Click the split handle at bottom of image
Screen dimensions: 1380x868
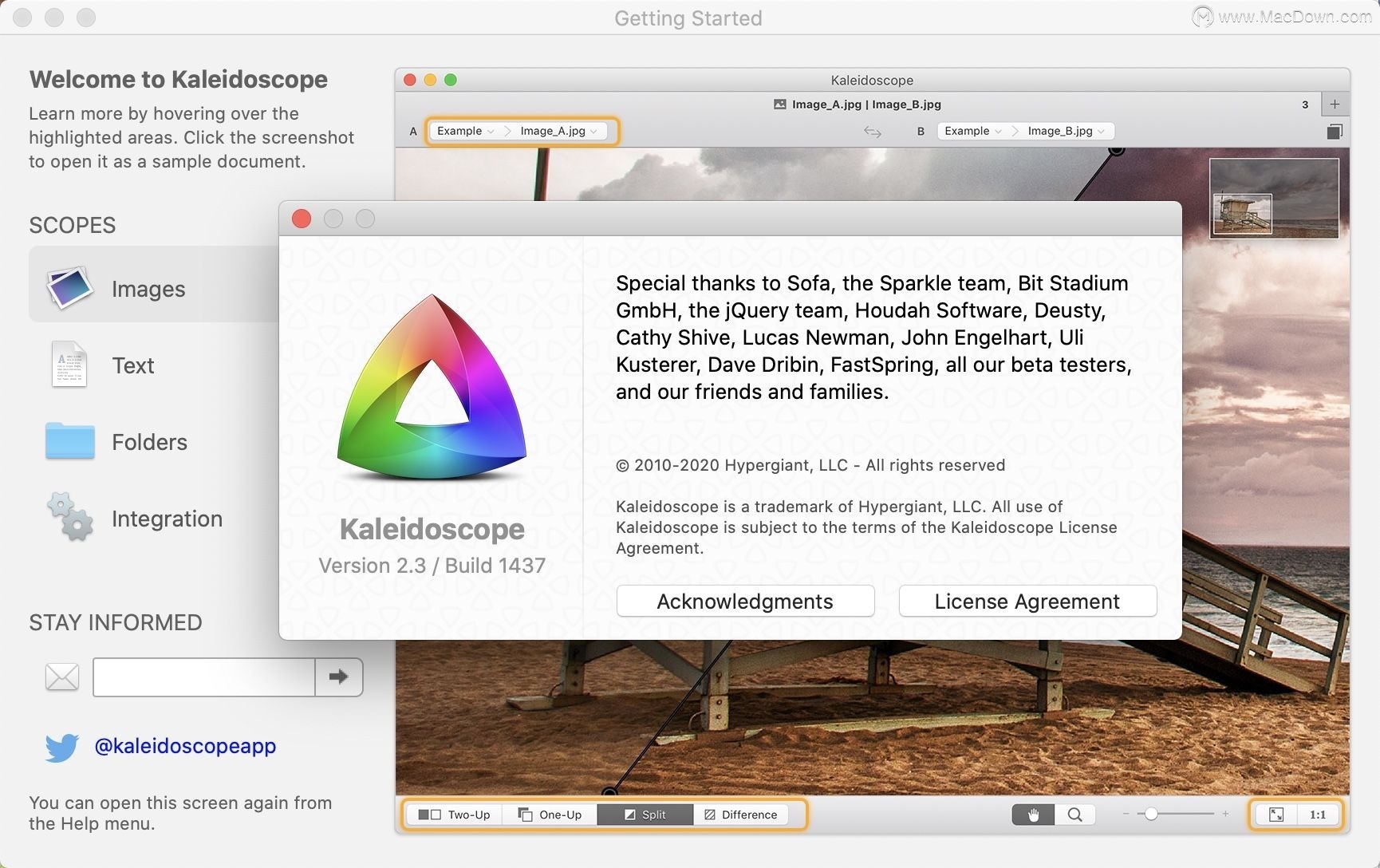point(609,791)
